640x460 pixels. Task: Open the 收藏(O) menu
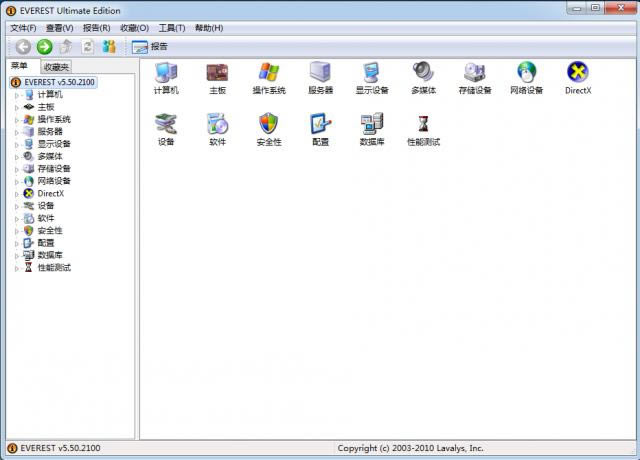coord(134,28)
